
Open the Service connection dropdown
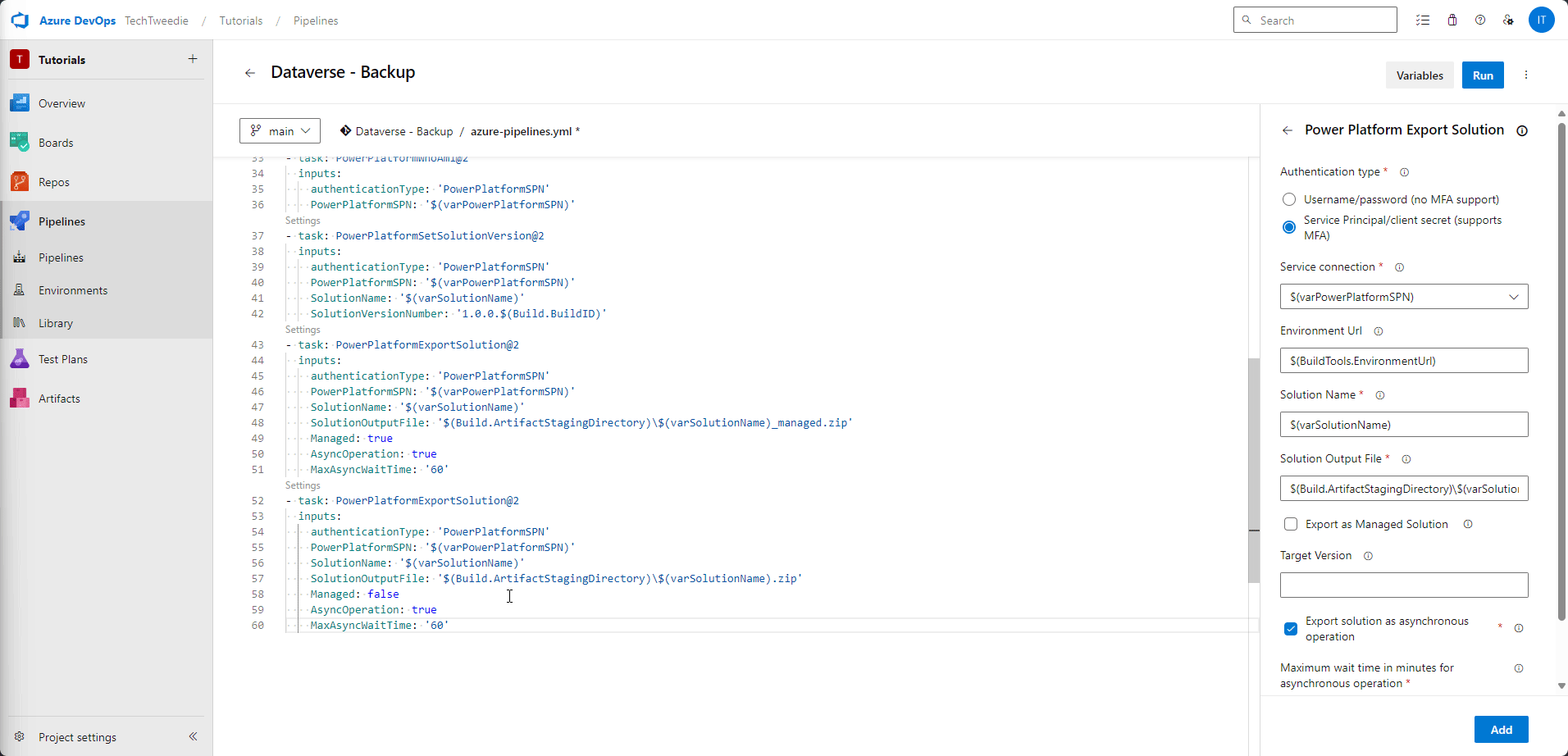tap(1513, 296)
